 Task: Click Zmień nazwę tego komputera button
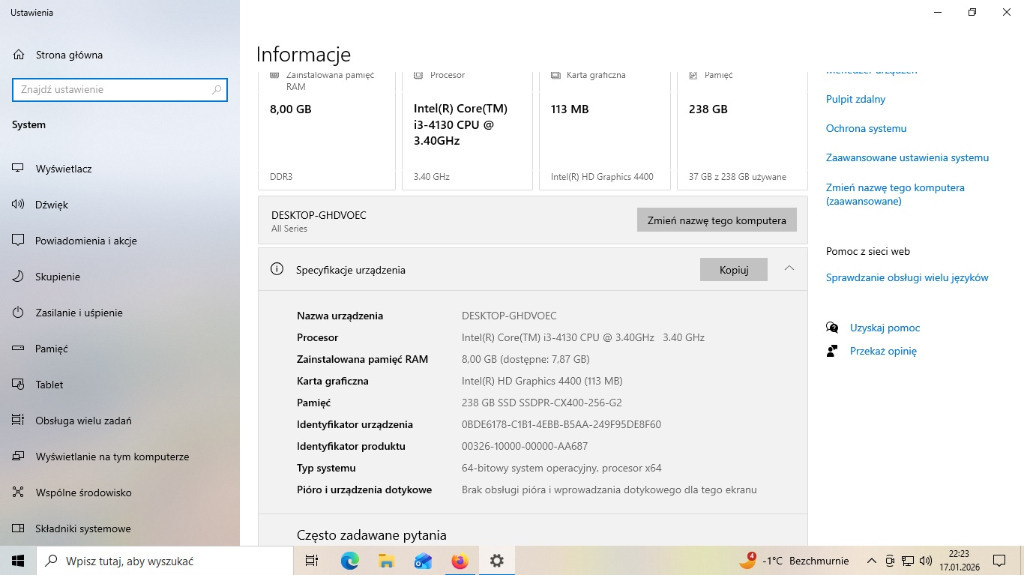tap(716, 220)
